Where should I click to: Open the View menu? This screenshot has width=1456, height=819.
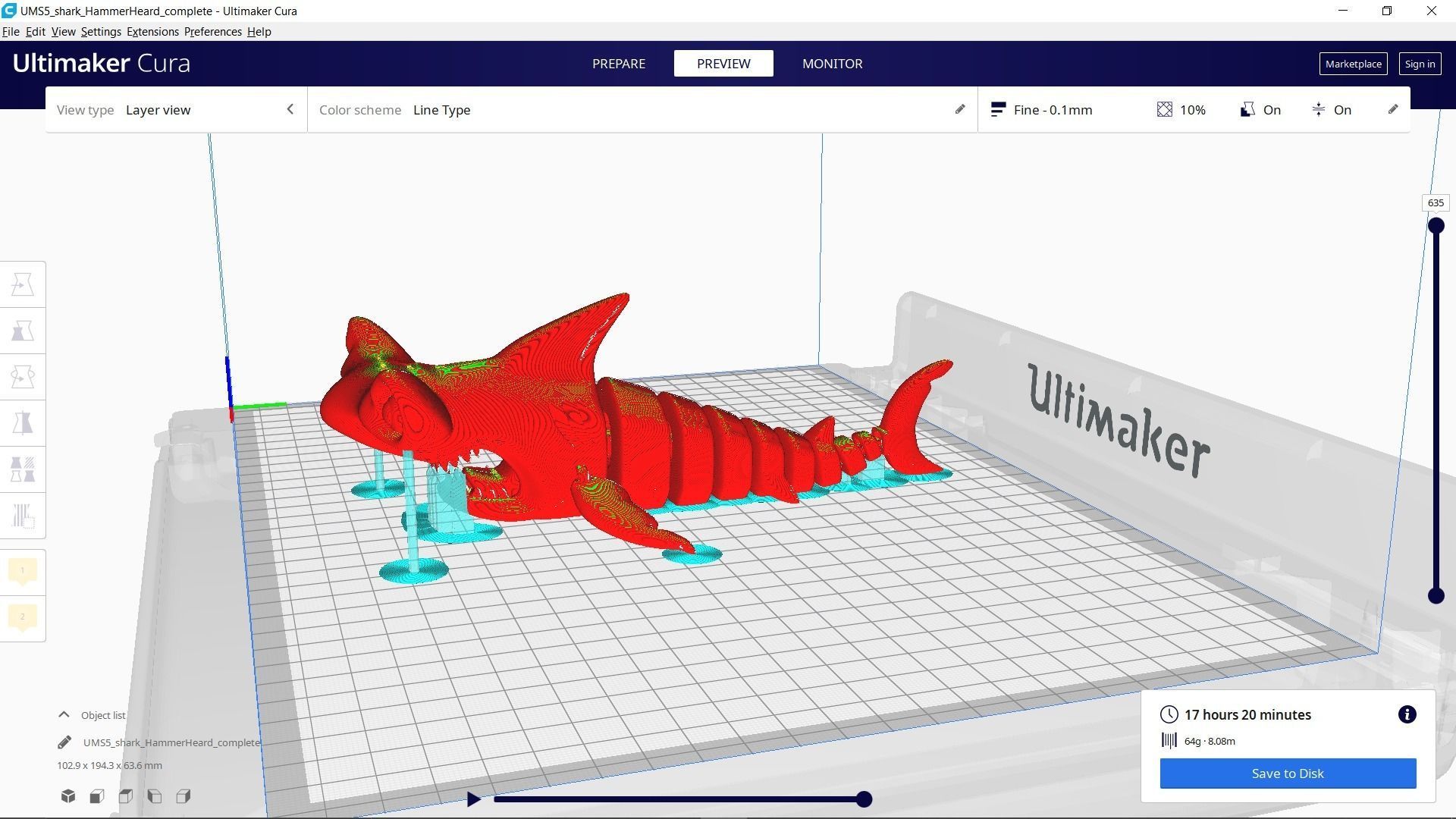(63, 32)
